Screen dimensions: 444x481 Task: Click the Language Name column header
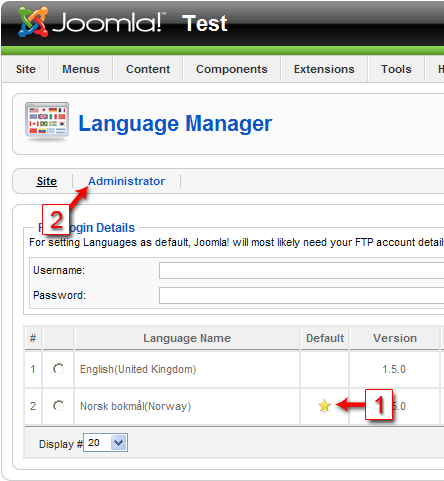pyautogui.click(x=187, y=338)
